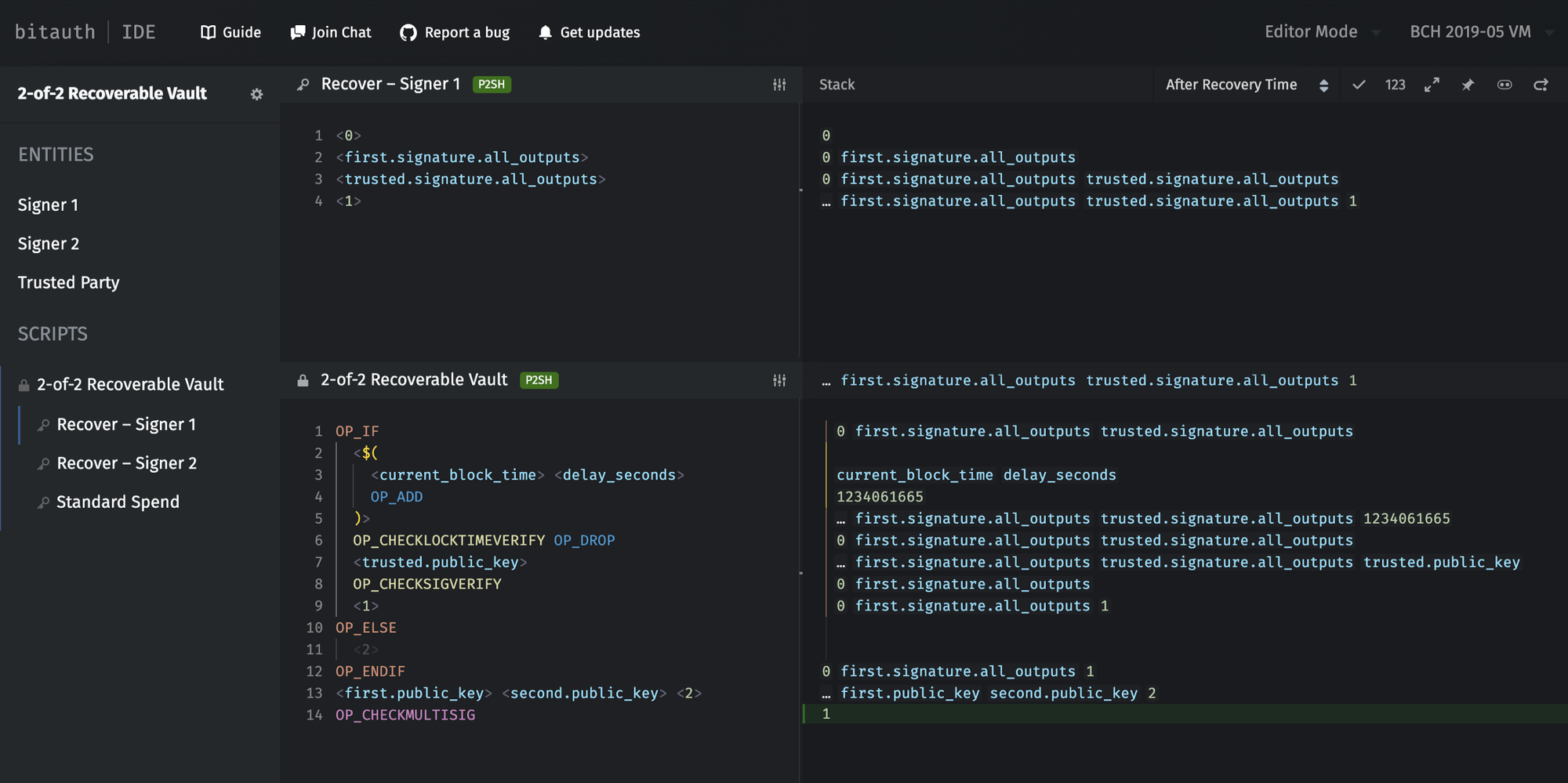Viewport: 1568px width, 783px height.
Task: Click Report a bug
Action: coord(456,32)
